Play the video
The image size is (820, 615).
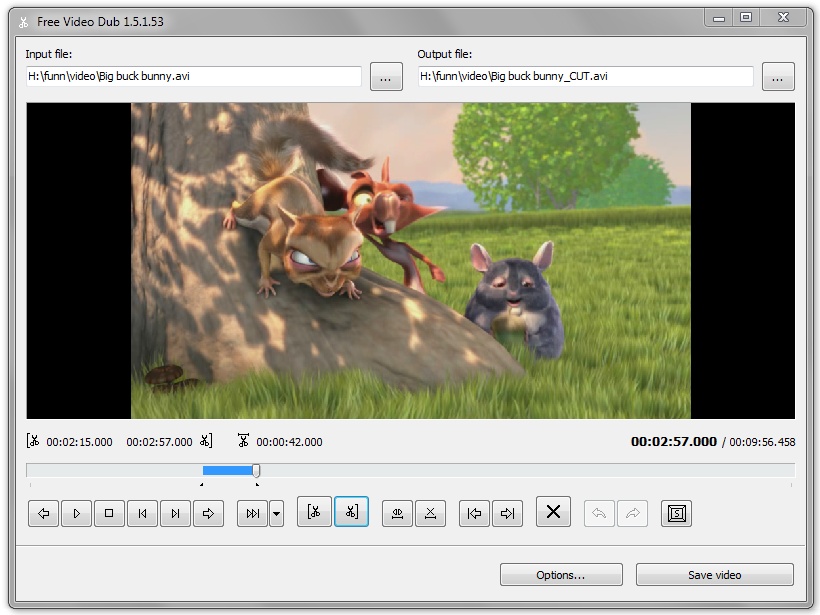coord(76,514)
